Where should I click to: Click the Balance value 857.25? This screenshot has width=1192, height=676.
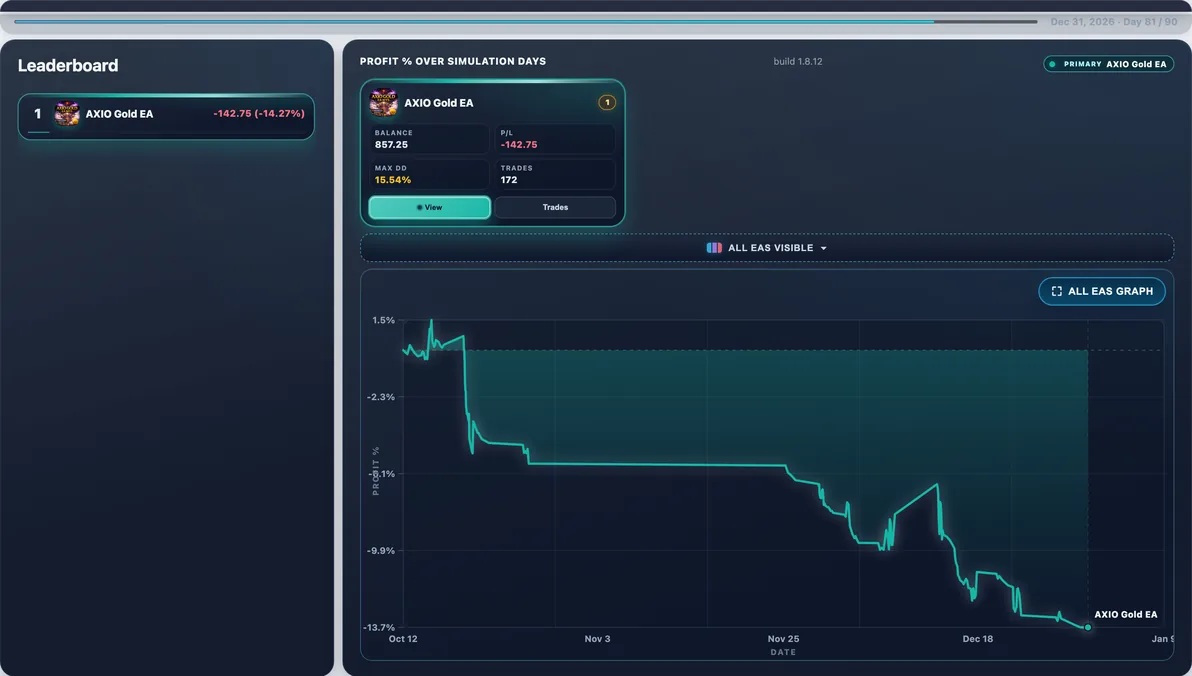point(392,144)
